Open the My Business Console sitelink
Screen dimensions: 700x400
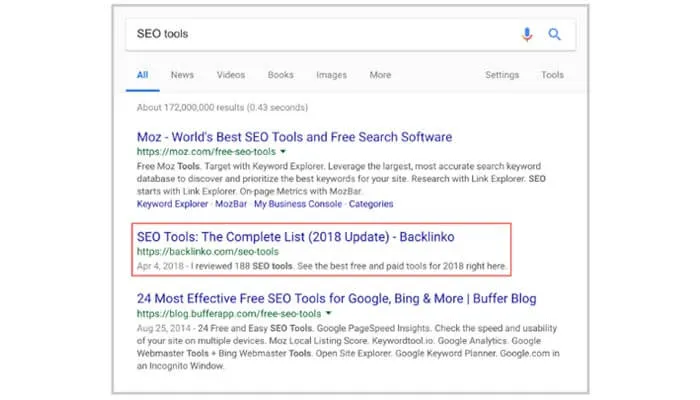pyautogui.click(x=298, y=204)
